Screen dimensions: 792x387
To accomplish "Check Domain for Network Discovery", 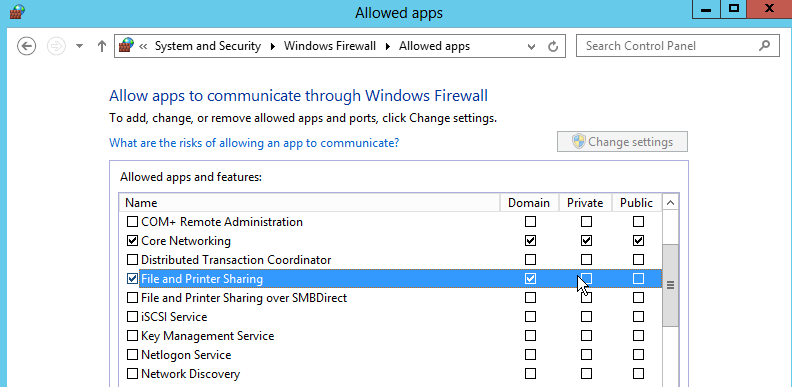I will pyautogui.click(x=530, y=374).
